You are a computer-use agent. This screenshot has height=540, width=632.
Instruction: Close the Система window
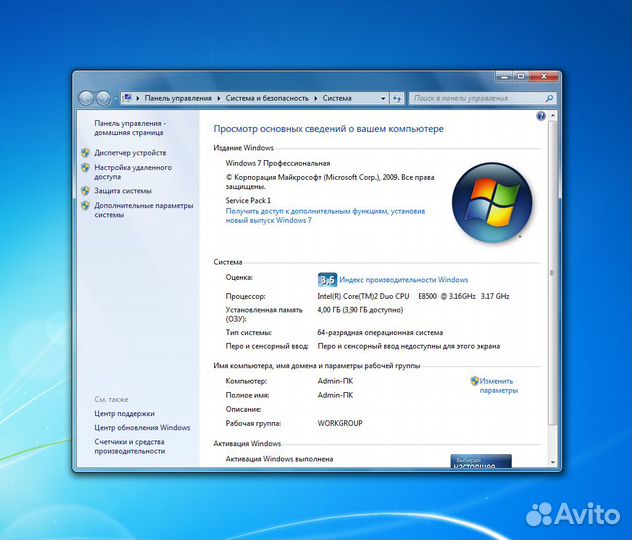coord(544,76)
